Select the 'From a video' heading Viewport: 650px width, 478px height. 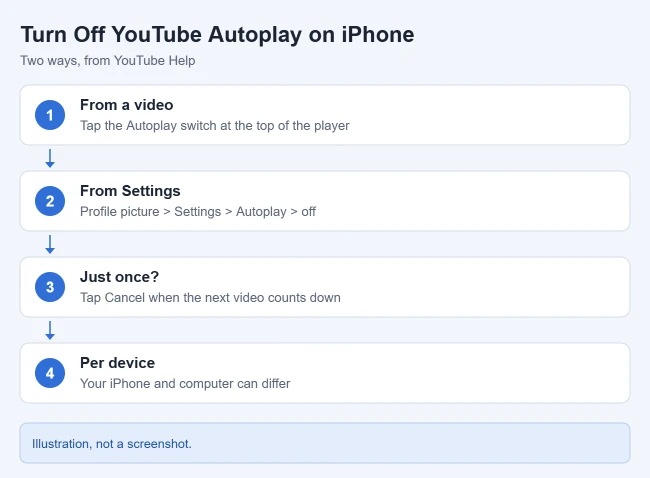coord(126,105)
